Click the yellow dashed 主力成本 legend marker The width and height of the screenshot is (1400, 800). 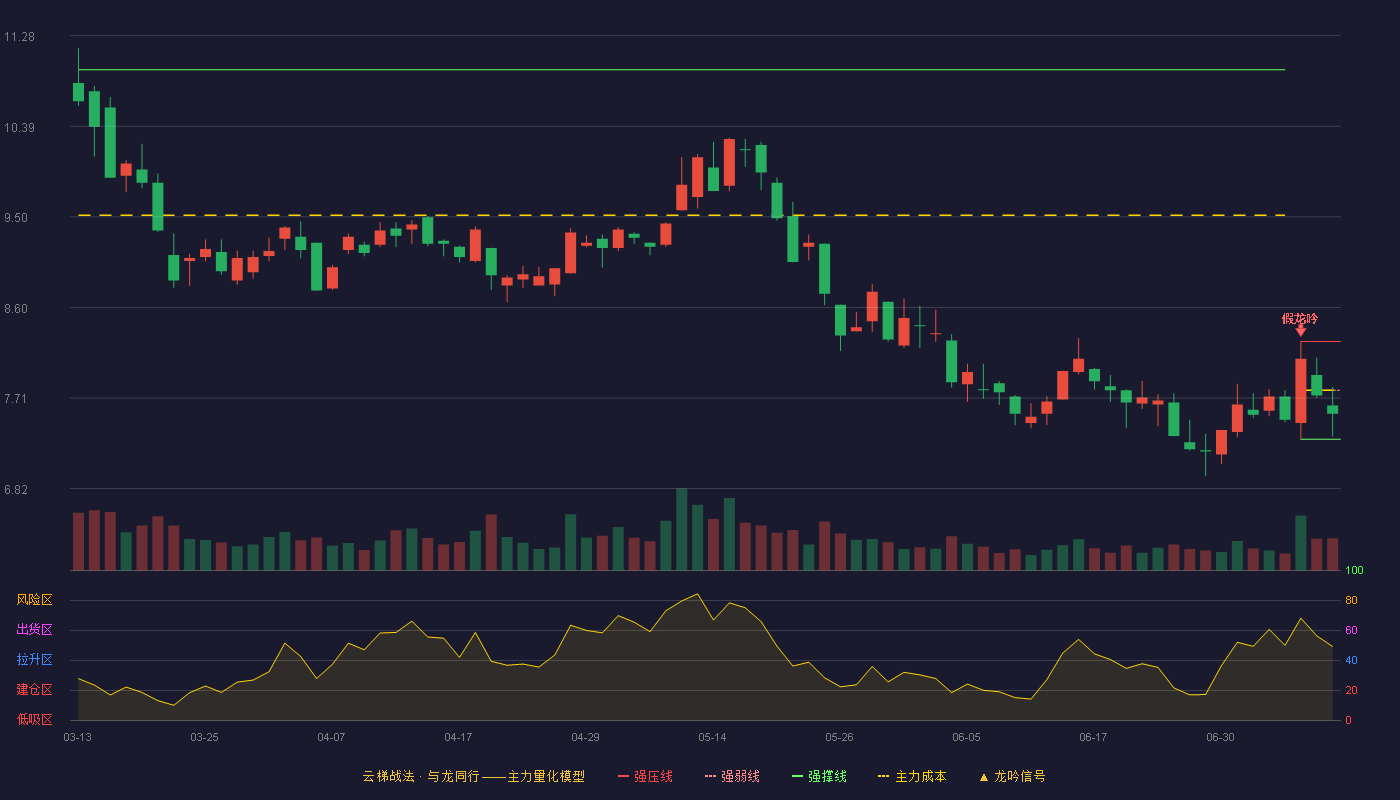tap(884, 776)
